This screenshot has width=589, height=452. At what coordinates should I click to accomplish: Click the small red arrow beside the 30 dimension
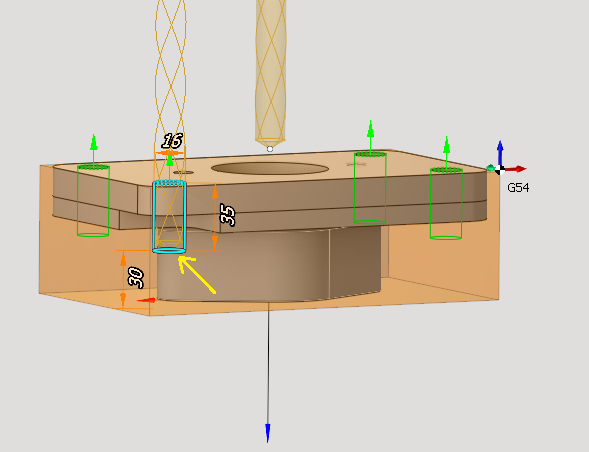146,300
